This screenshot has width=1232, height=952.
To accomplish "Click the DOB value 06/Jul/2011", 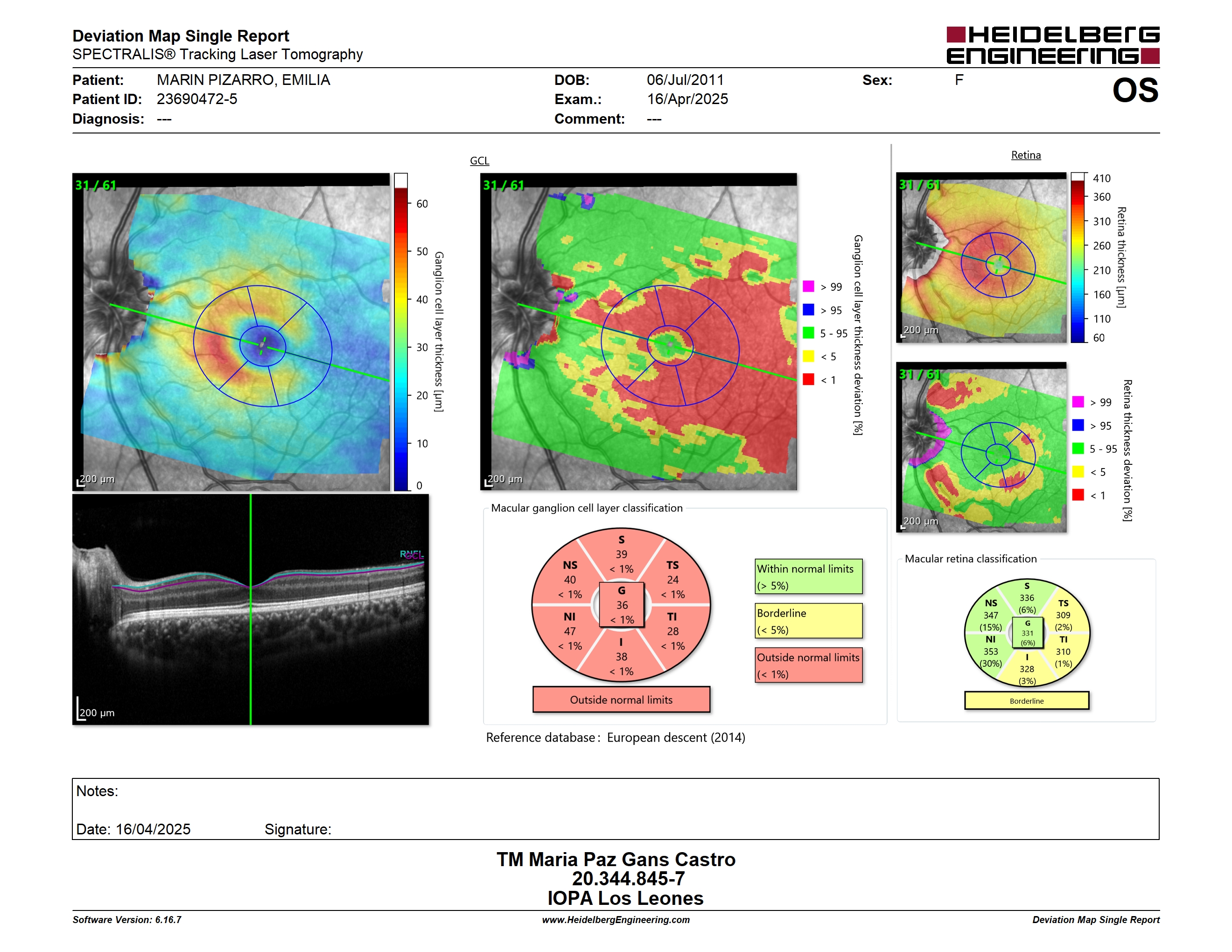I will (685, 80).
